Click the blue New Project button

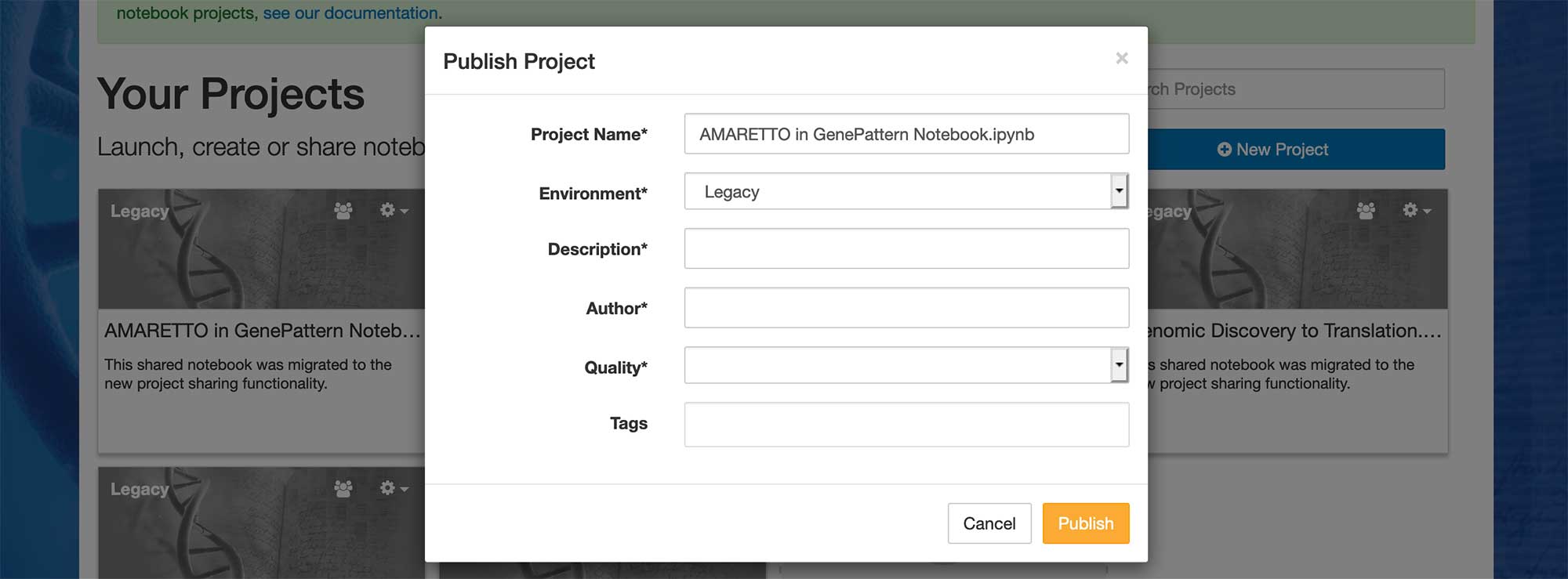[x=1296, y=150]
